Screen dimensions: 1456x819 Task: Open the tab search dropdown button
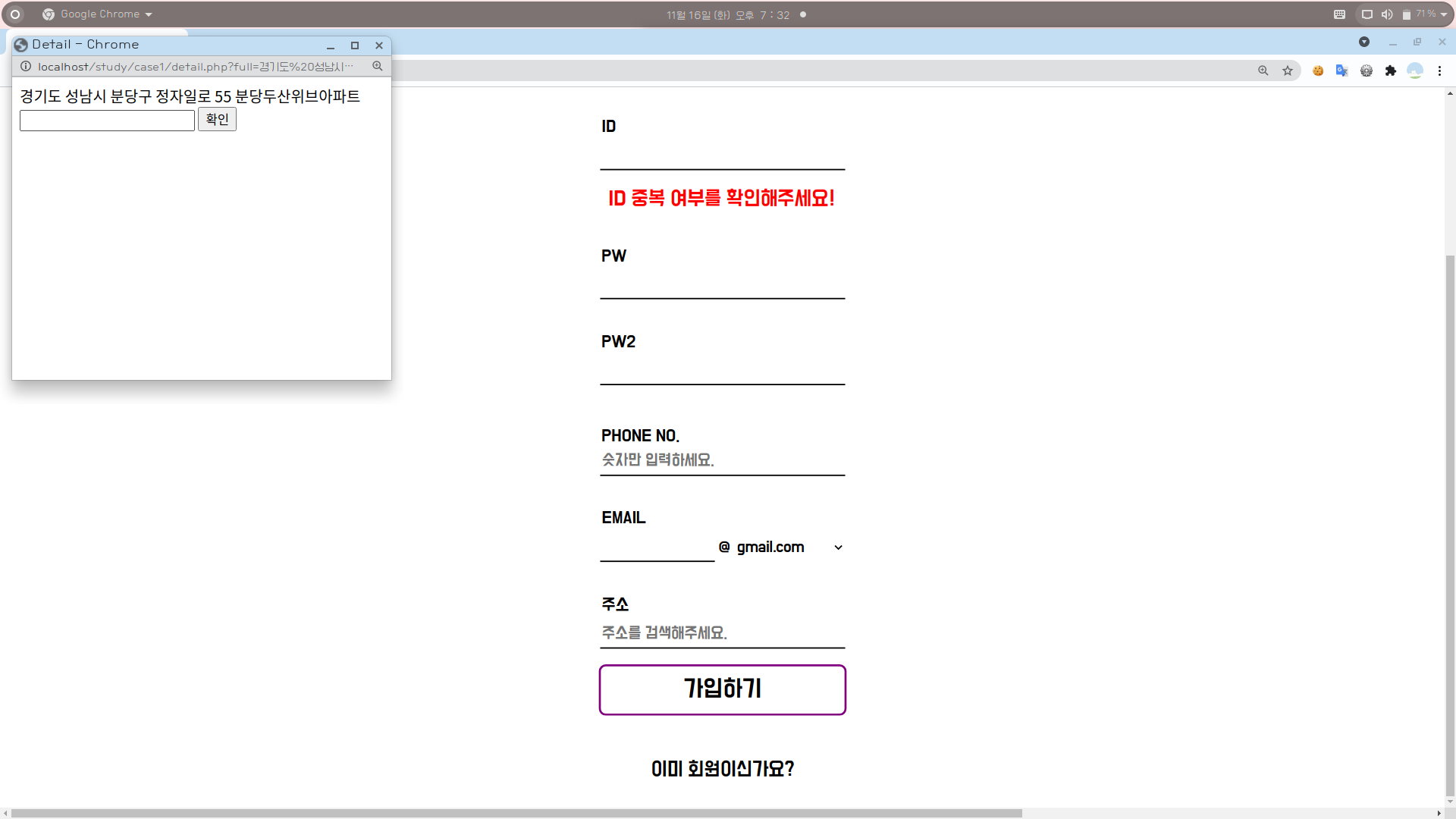(1363, 42)
